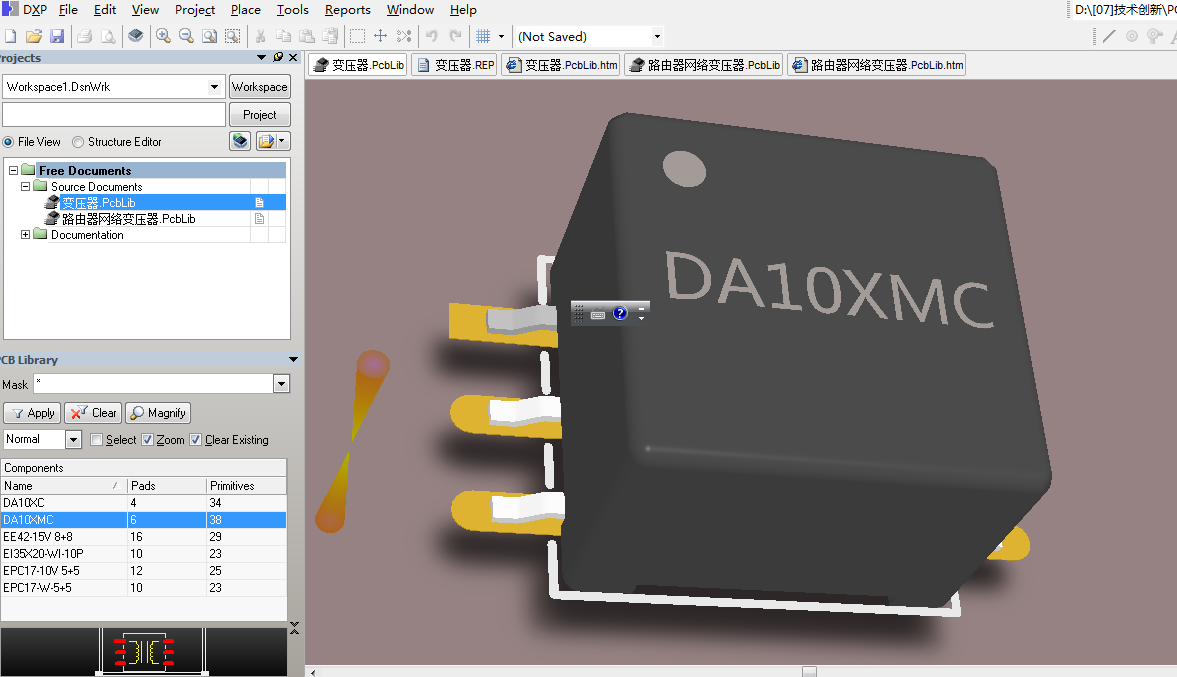1177x677 pixels.
Task: Switch to the 路由器网络变压器.PcbLib tab
Action: point(704,65)
